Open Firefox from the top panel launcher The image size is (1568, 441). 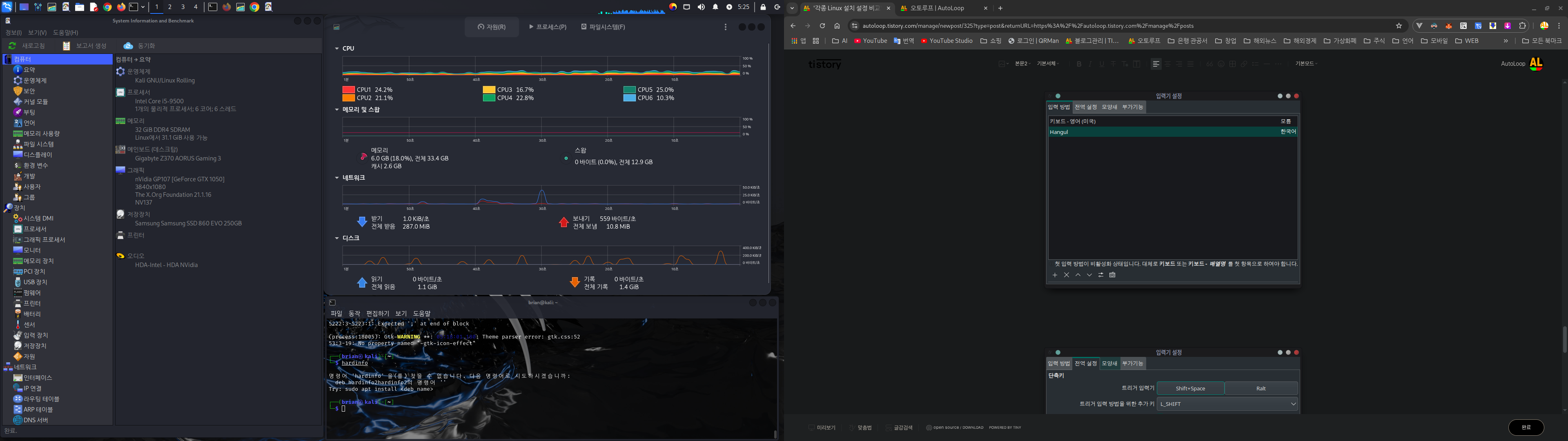pos(121,7)
